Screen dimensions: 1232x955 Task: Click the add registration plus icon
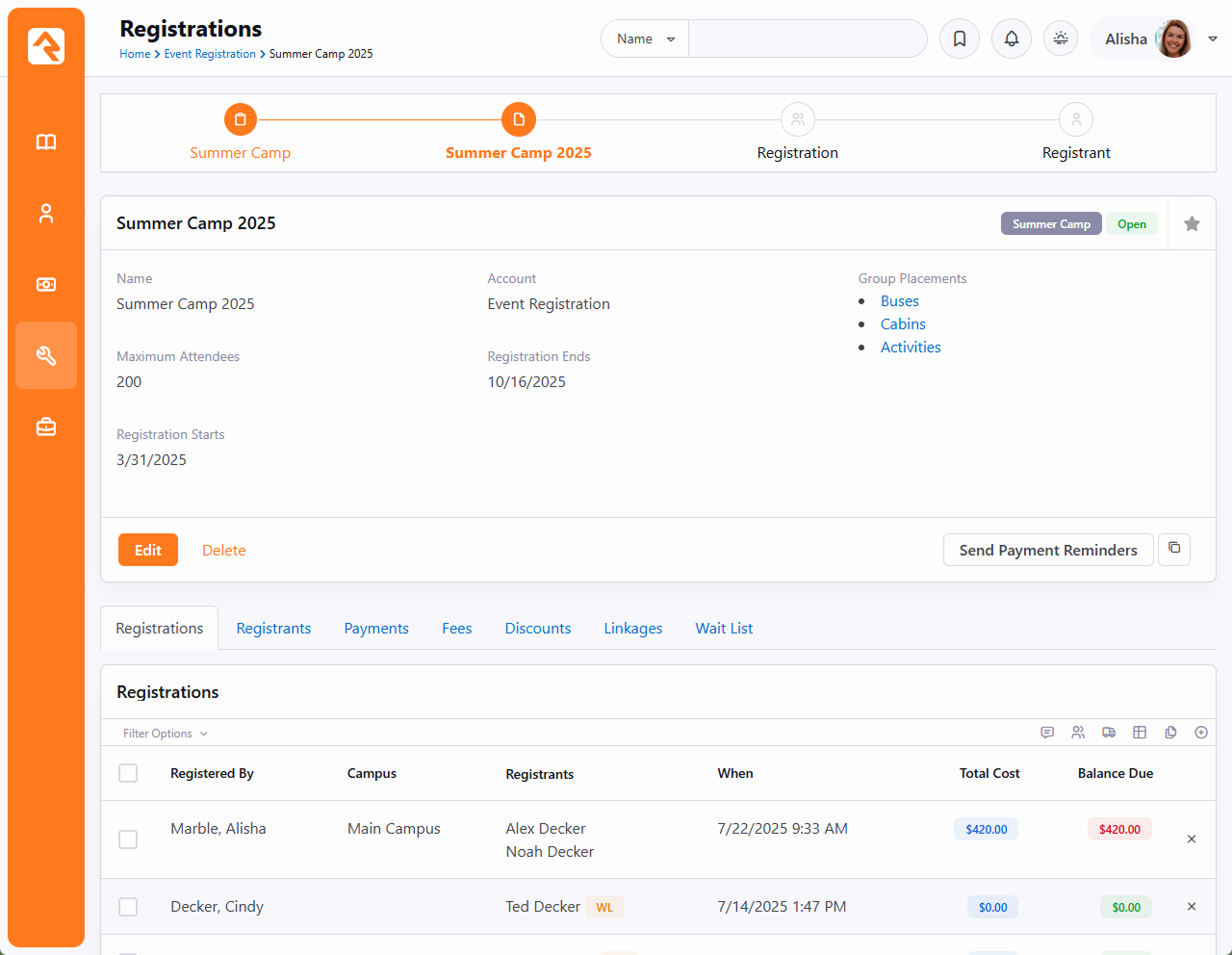1201,733
